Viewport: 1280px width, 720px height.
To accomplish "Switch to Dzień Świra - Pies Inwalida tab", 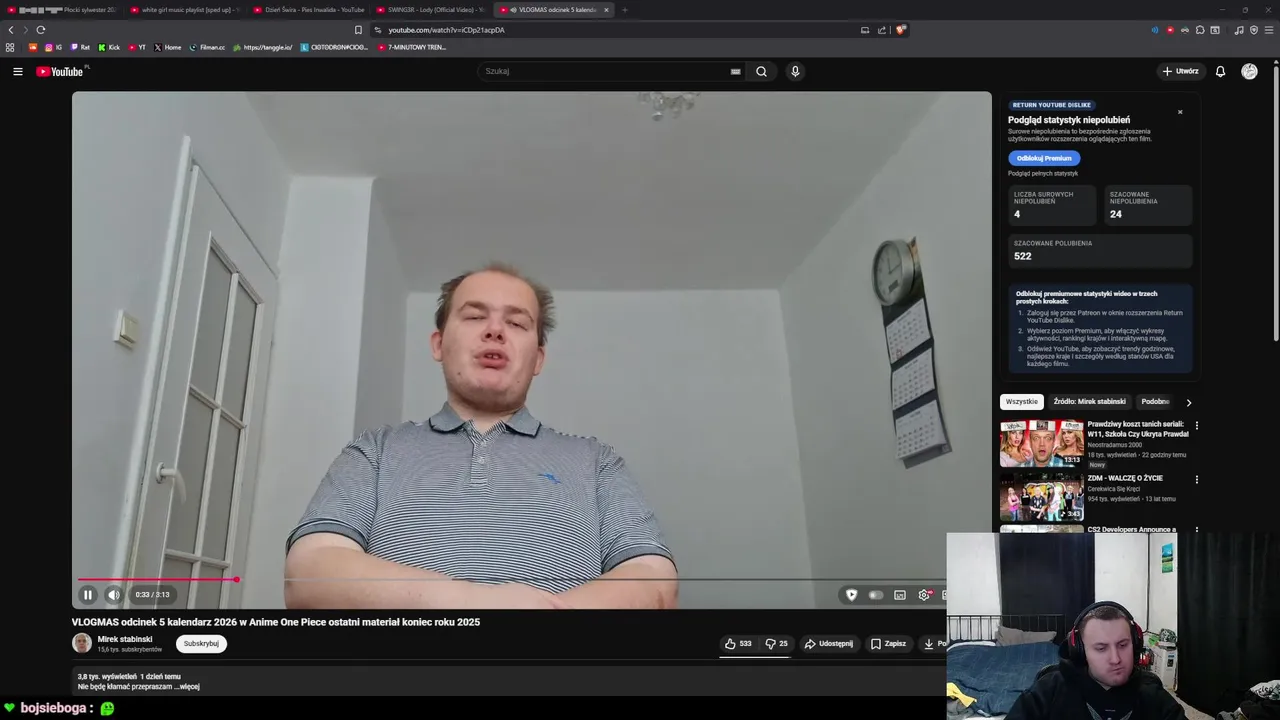I will pyautogui.click(x=308, y=10).
